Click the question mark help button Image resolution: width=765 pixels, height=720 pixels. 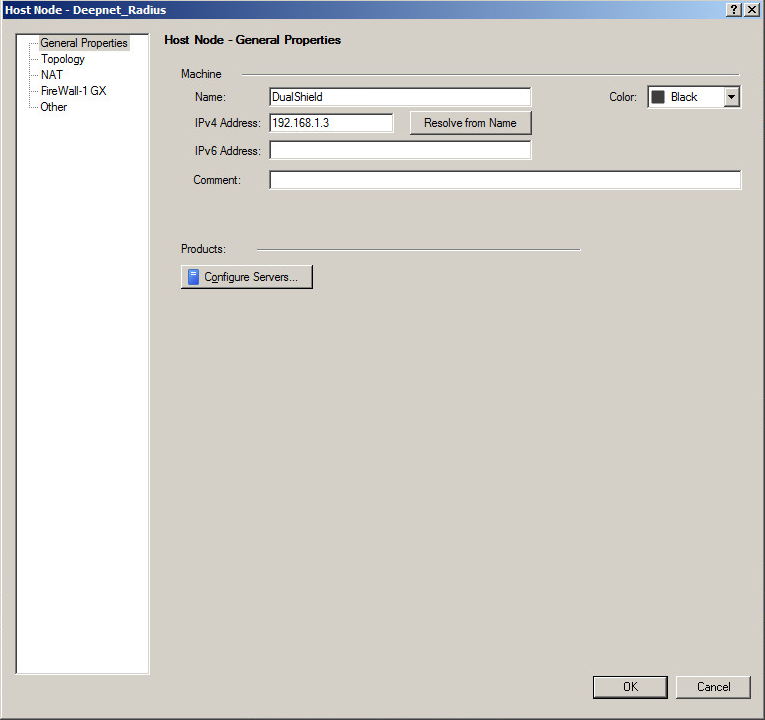(x=734, y=9)
